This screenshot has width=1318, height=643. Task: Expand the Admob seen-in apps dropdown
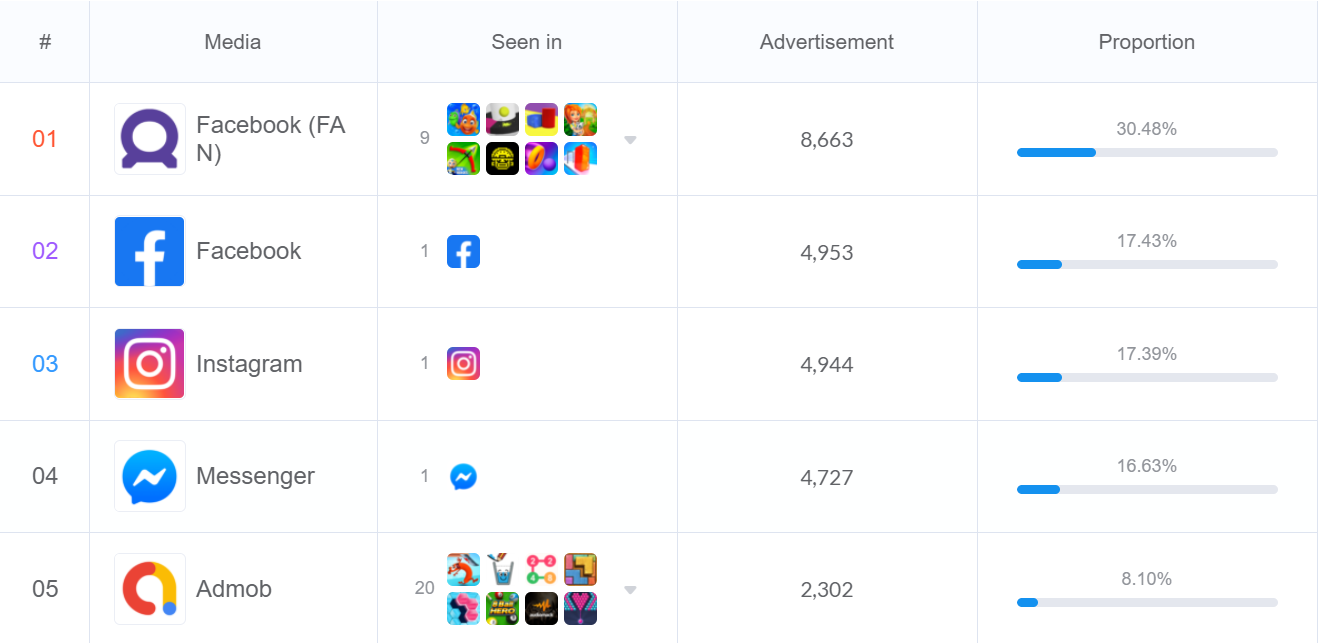(630, 590)
